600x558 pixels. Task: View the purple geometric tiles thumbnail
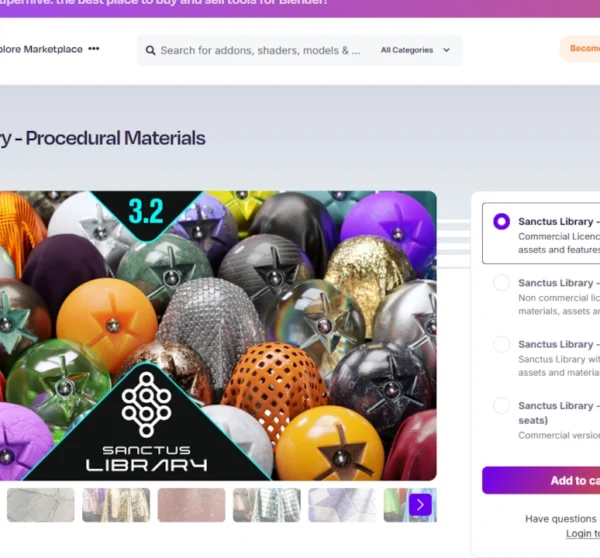342,505
